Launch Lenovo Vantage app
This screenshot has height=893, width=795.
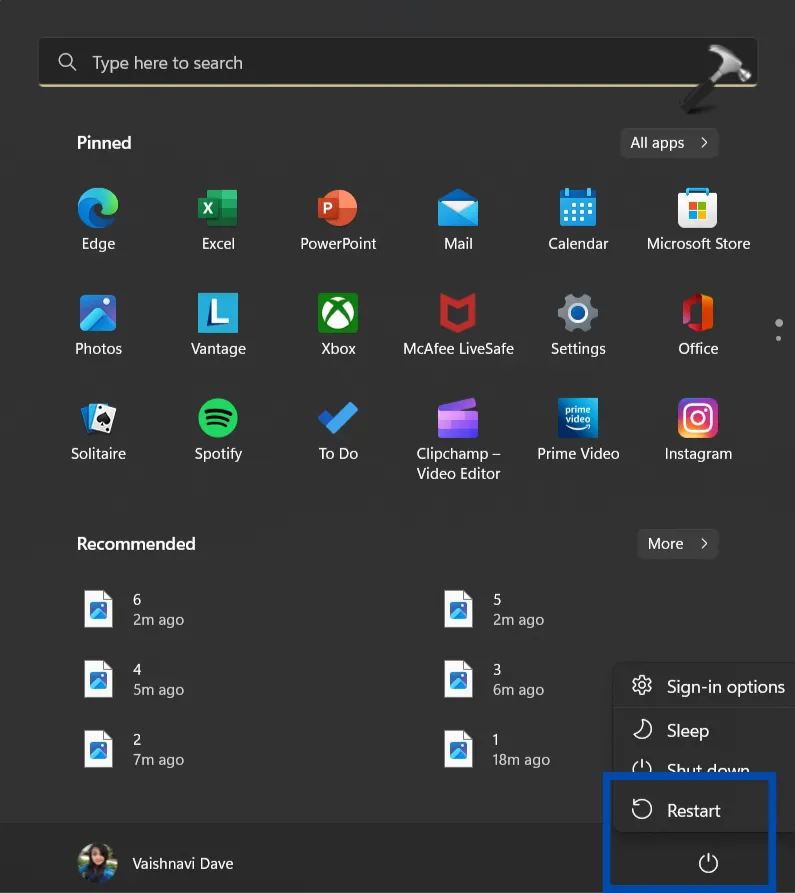click(x=218, y=325)
